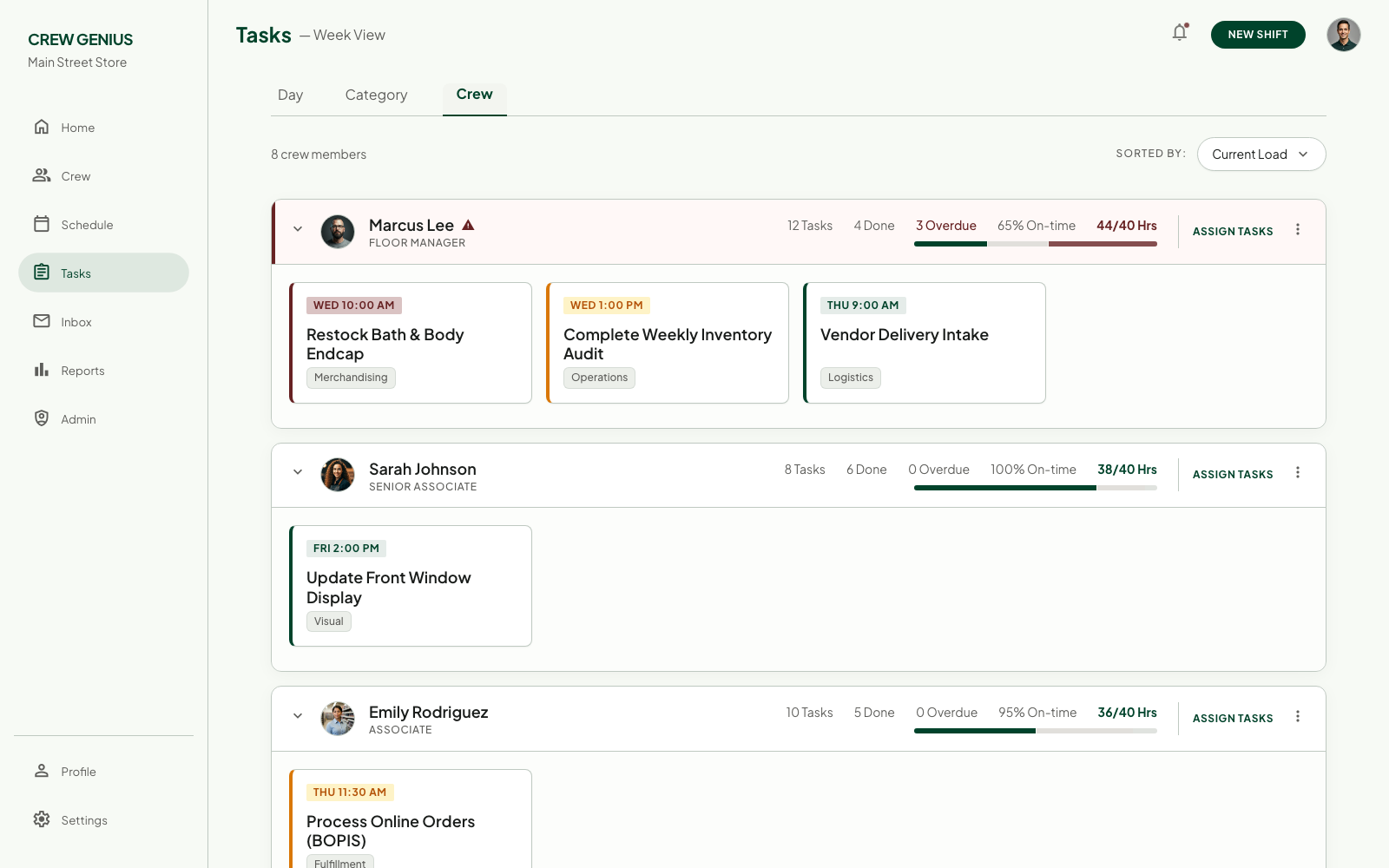This screenshot has height=868, width=1389.
Task: Click Marcus Lee's 12 Tasks count
Action: (x=810, y=226)
